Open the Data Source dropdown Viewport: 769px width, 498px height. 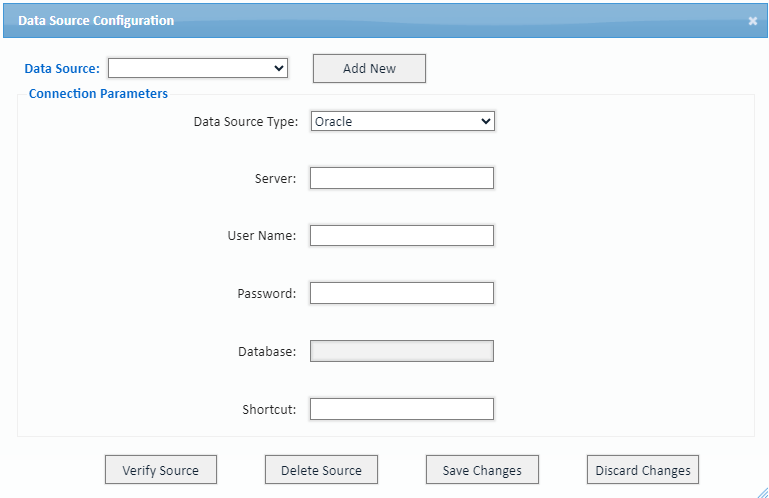point(198,68)
